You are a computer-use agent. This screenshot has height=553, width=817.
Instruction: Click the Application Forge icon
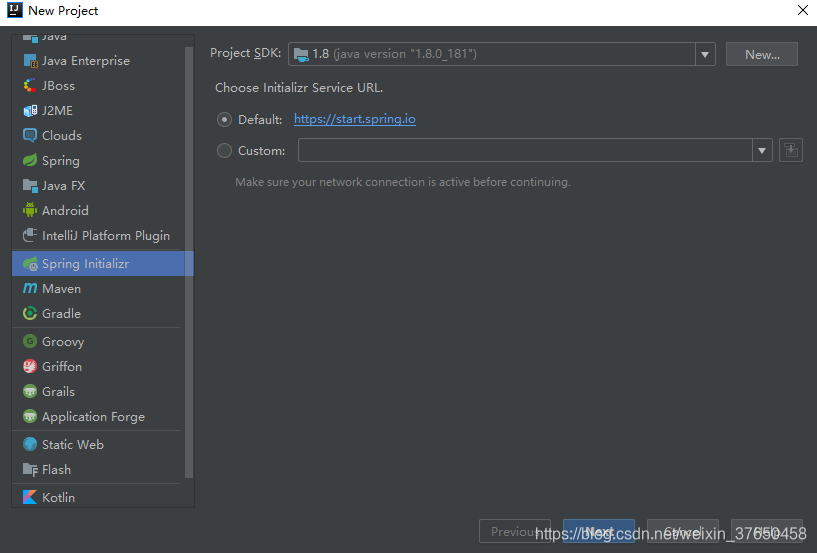click(30, 416)
